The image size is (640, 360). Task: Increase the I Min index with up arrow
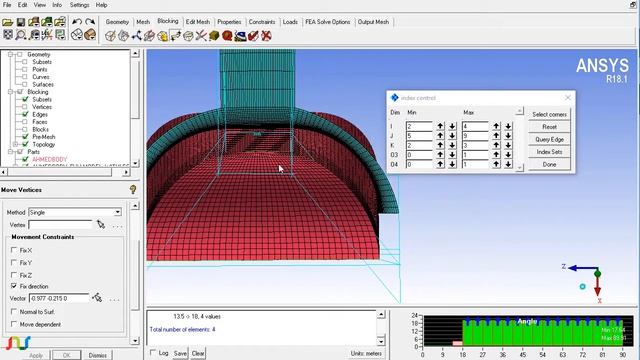coord(440,126)
